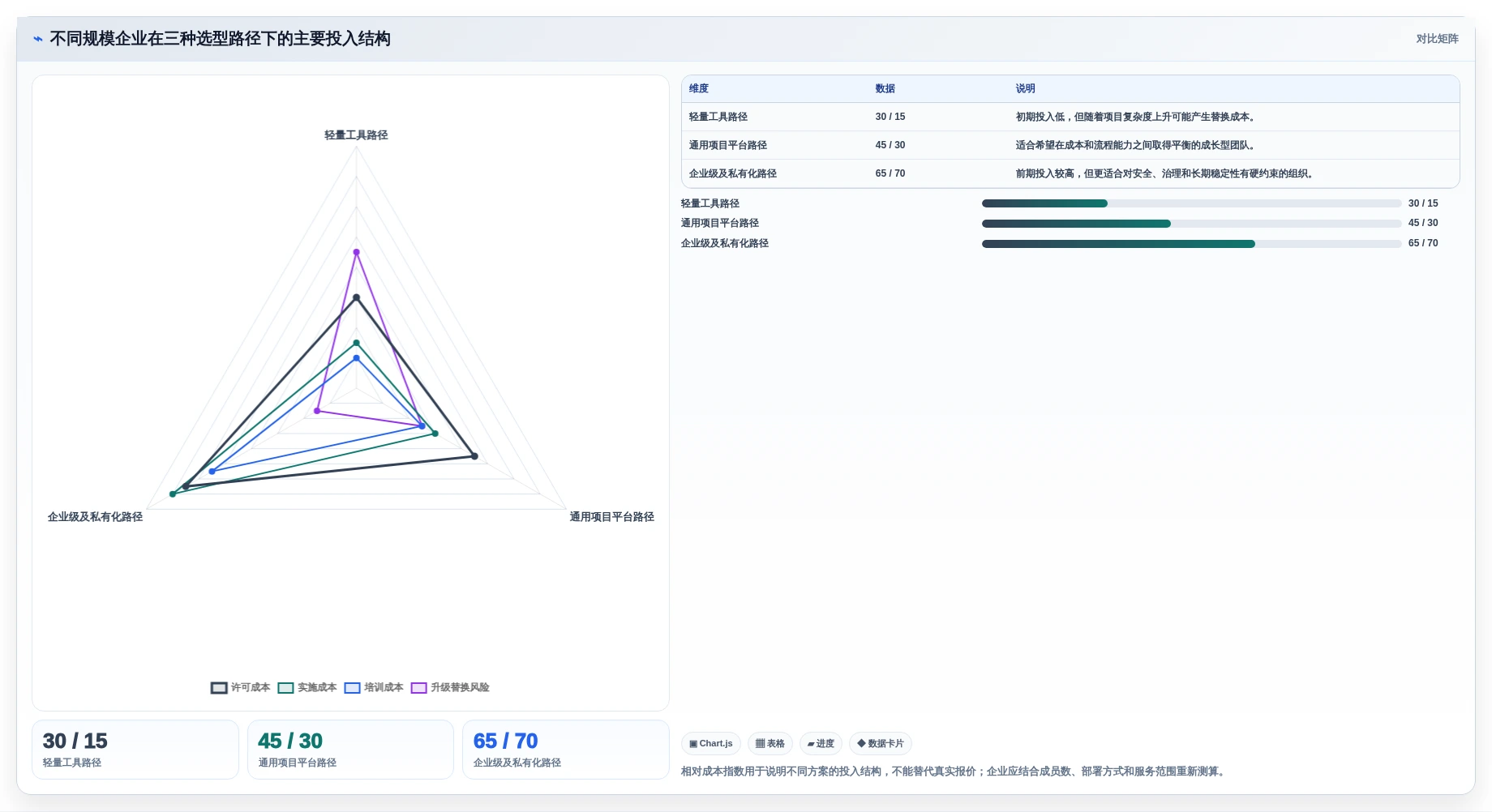Click the footnote starting 相对成本指数

pos(954,771)
